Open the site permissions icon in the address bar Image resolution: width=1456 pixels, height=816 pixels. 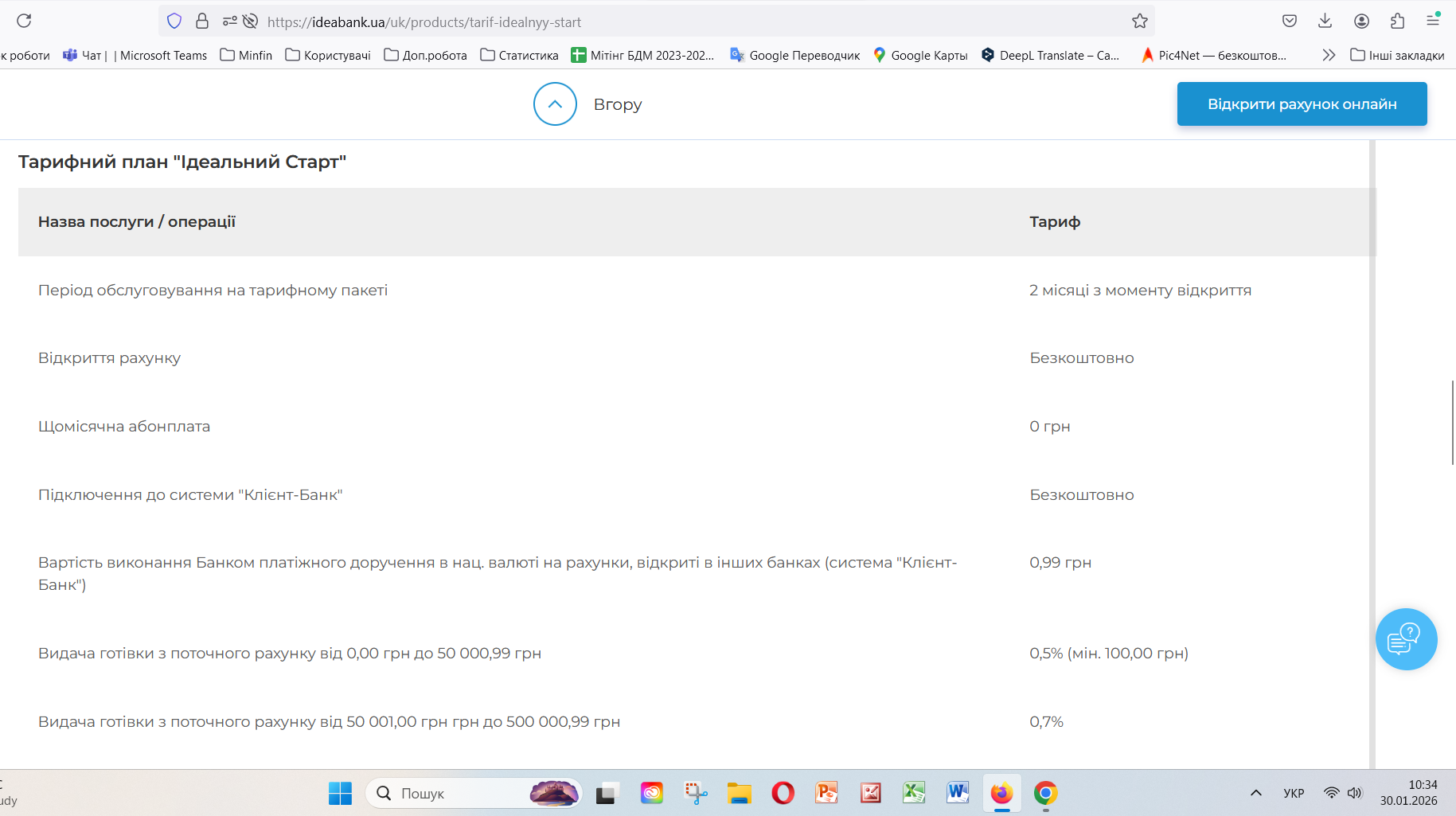pyautogui.click(x=230, y=21)
